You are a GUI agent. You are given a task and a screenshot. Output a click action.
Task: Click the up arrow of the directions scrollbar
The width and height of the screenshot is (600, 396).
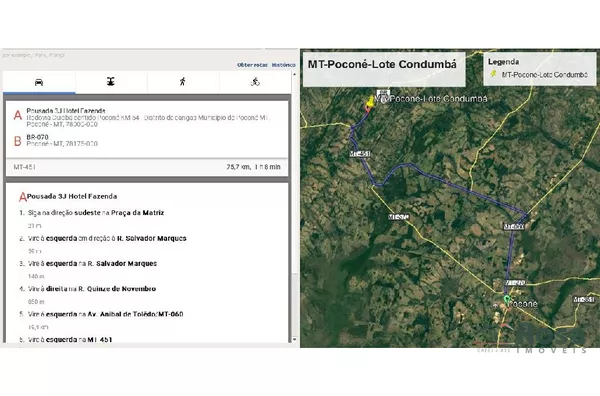294,74
